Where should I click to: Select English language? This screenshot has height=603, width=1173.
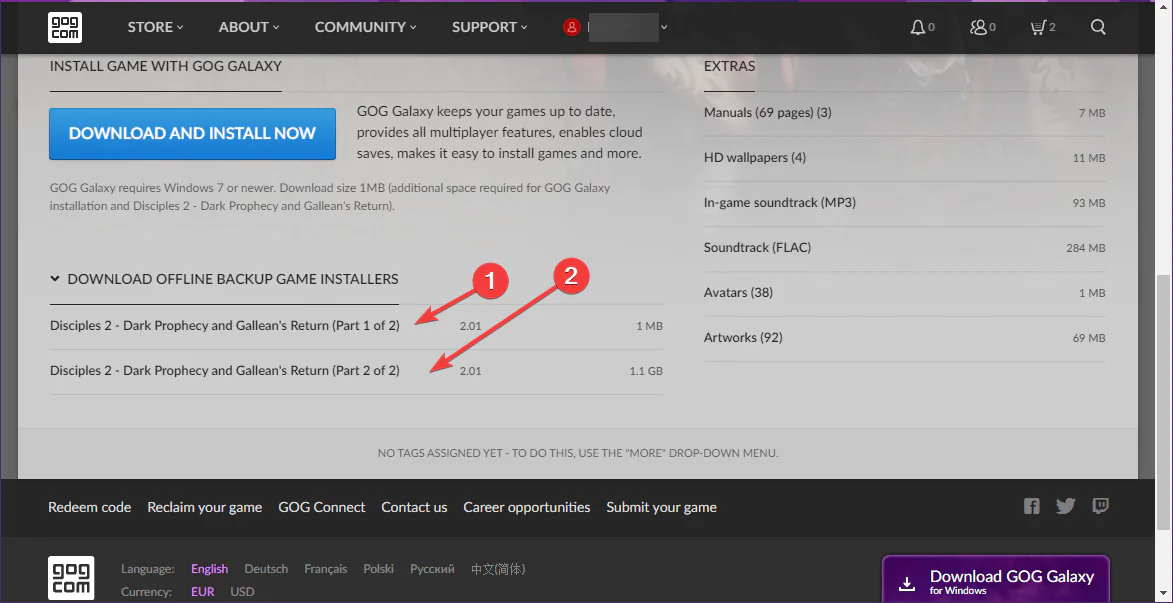[209, 569]
